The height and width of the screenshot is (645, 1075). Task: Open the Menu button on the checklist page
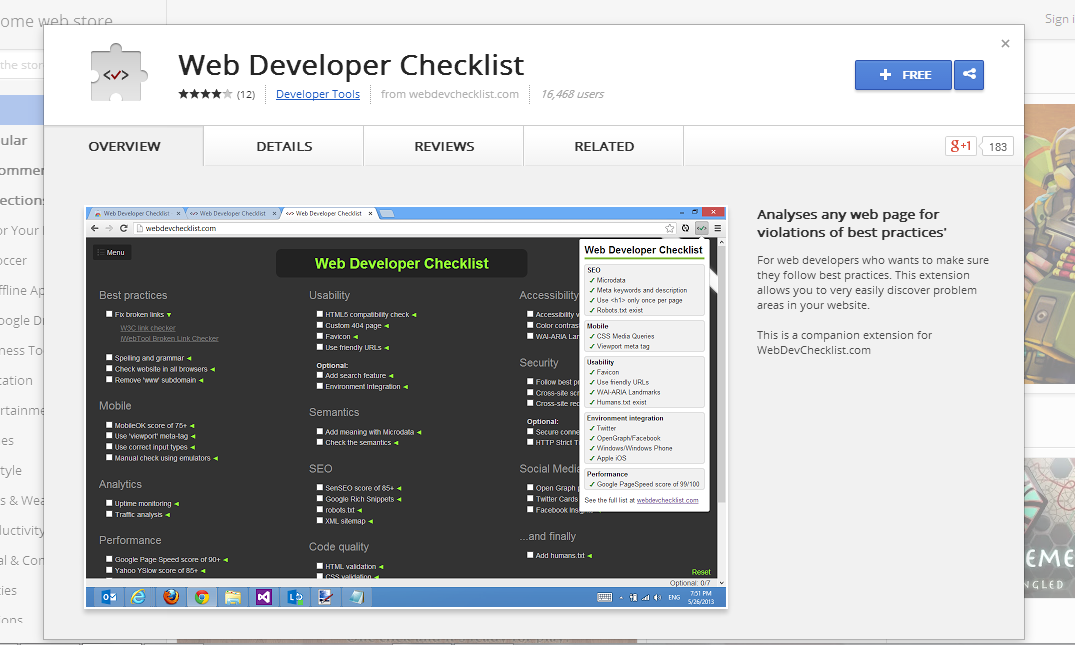(x=111, y=252)
